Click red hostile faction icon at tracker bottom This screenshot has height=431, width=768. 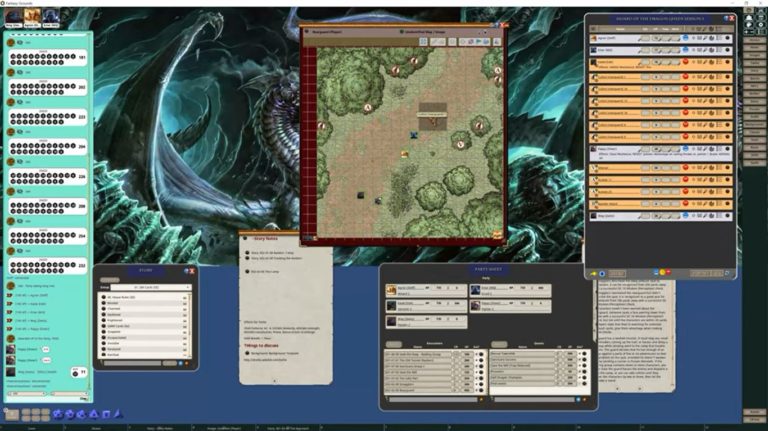[x=668, y=272]
